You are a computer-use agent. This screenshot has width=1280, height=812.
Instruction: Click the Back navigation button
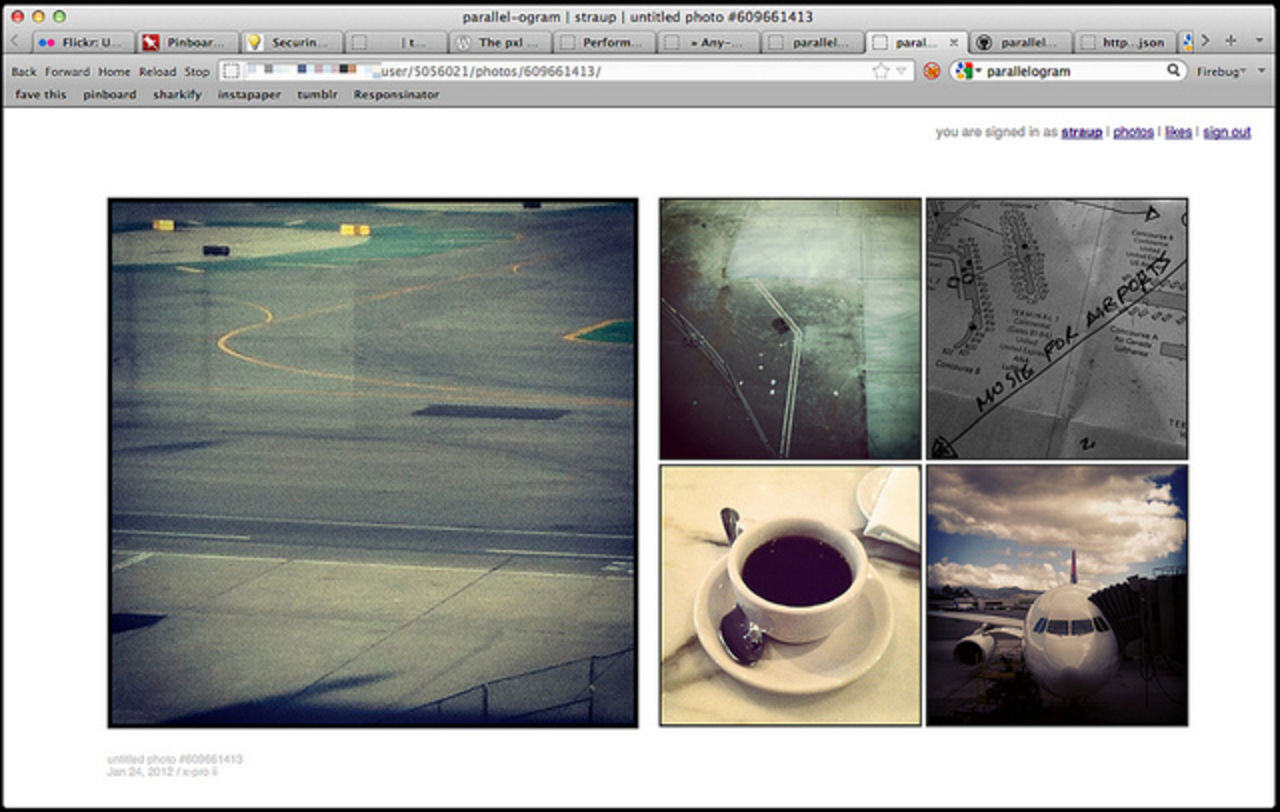click(23, 71)
